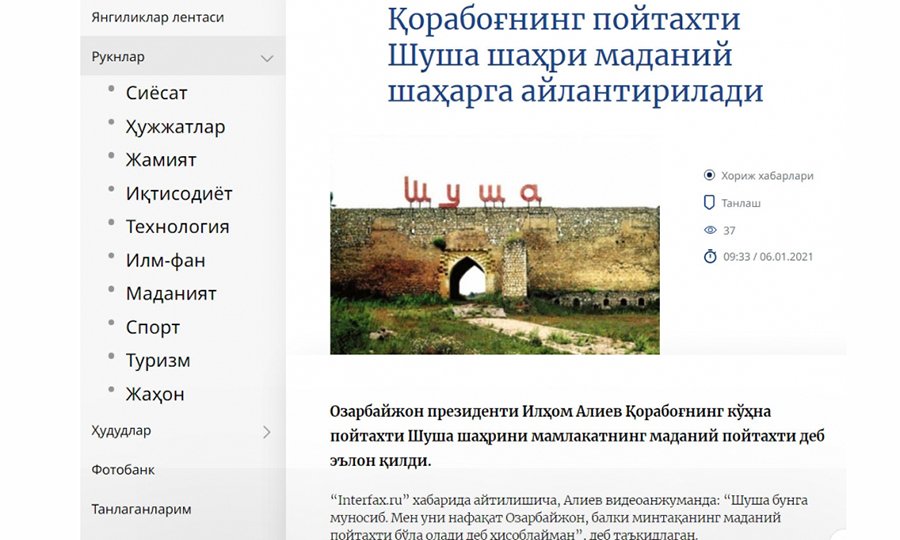The height and width of the screenshot is (540, 900).
Task: Open the Хориж хабарлари category link
Action: coord(767,176)
